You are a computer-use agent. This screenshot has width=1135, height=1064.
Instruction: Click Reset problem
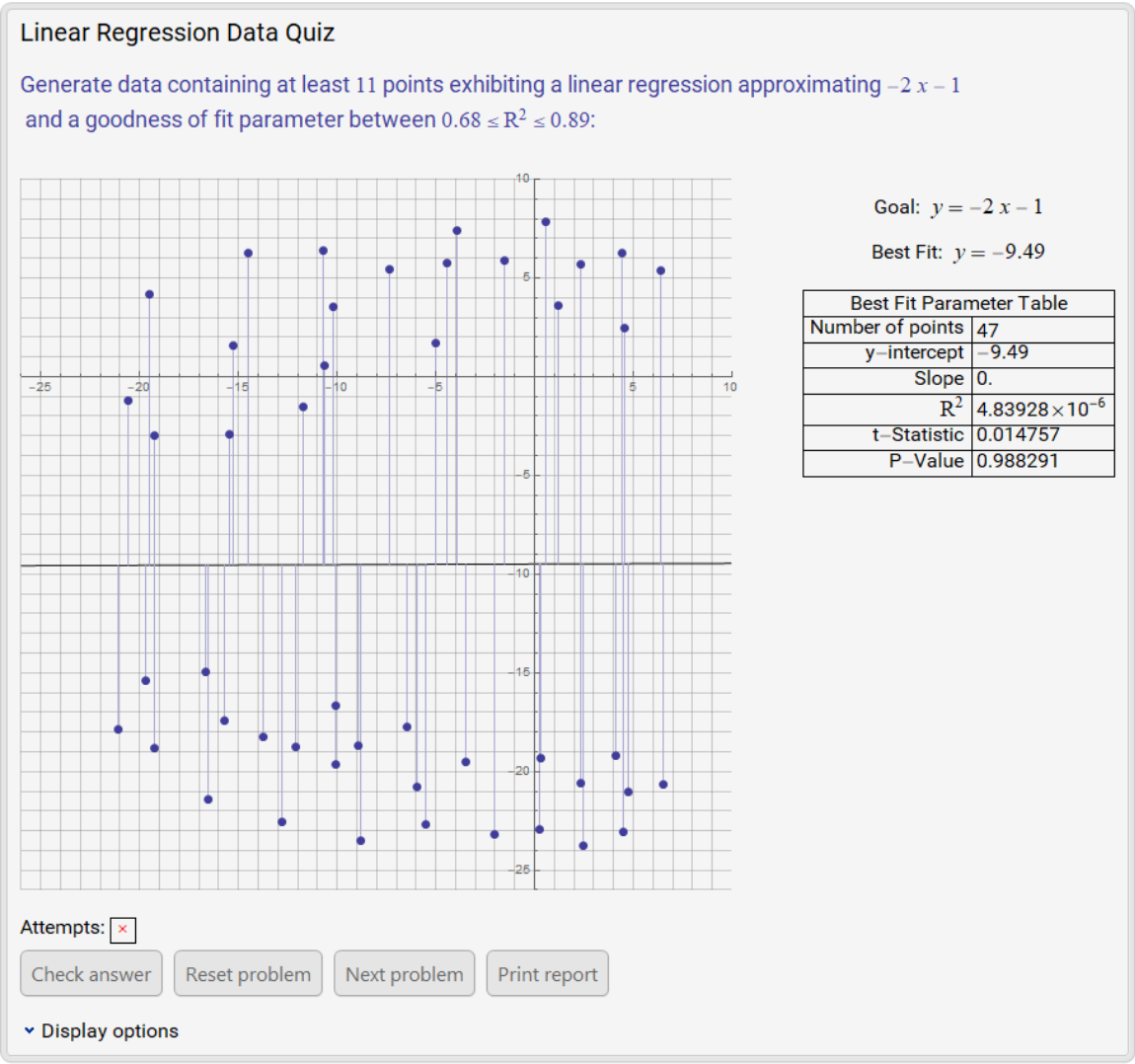click(x=248, y=973)
